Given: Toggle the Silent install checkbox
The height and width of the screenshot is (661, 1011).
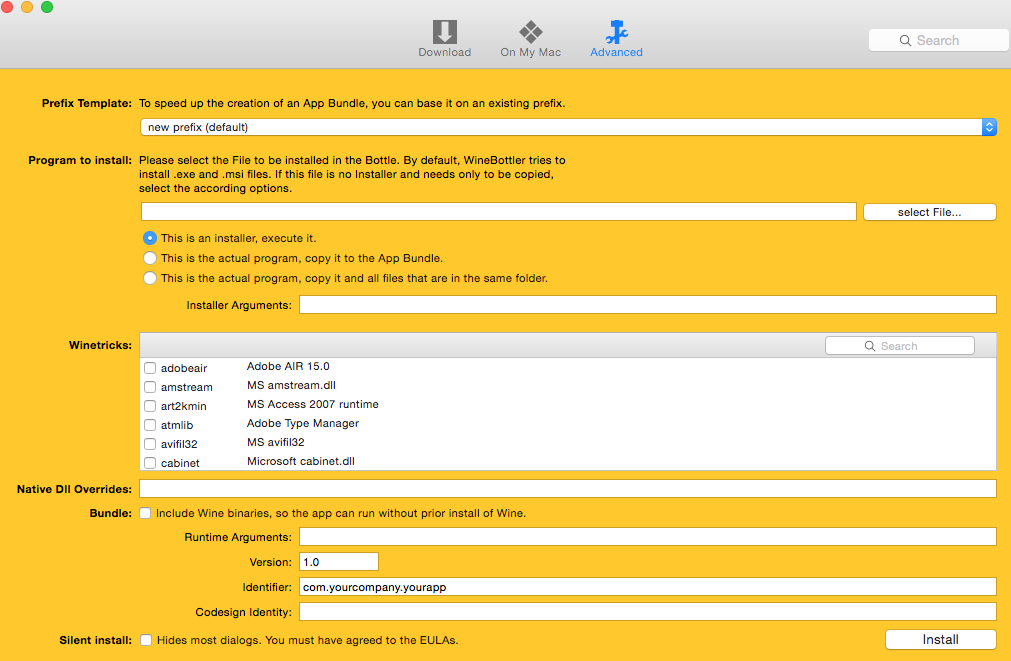Looking at the screenshot, I should (146, 640).
